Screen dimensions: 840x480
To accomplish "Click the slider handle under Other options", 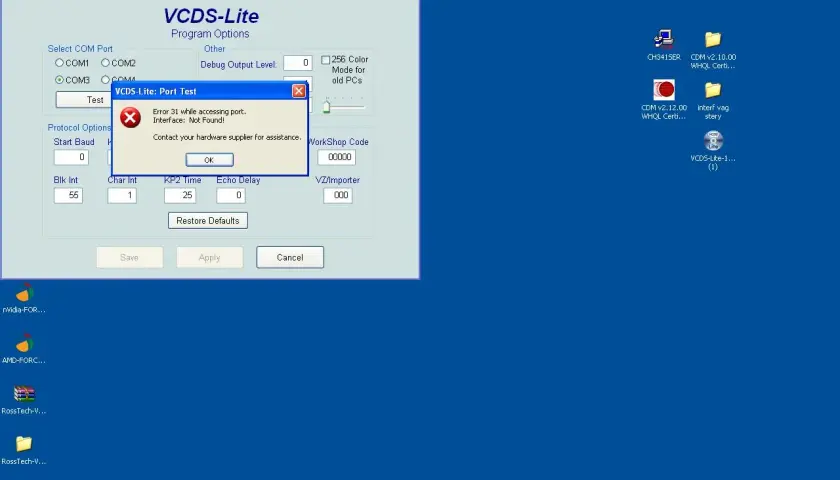I will pos(326,107).
